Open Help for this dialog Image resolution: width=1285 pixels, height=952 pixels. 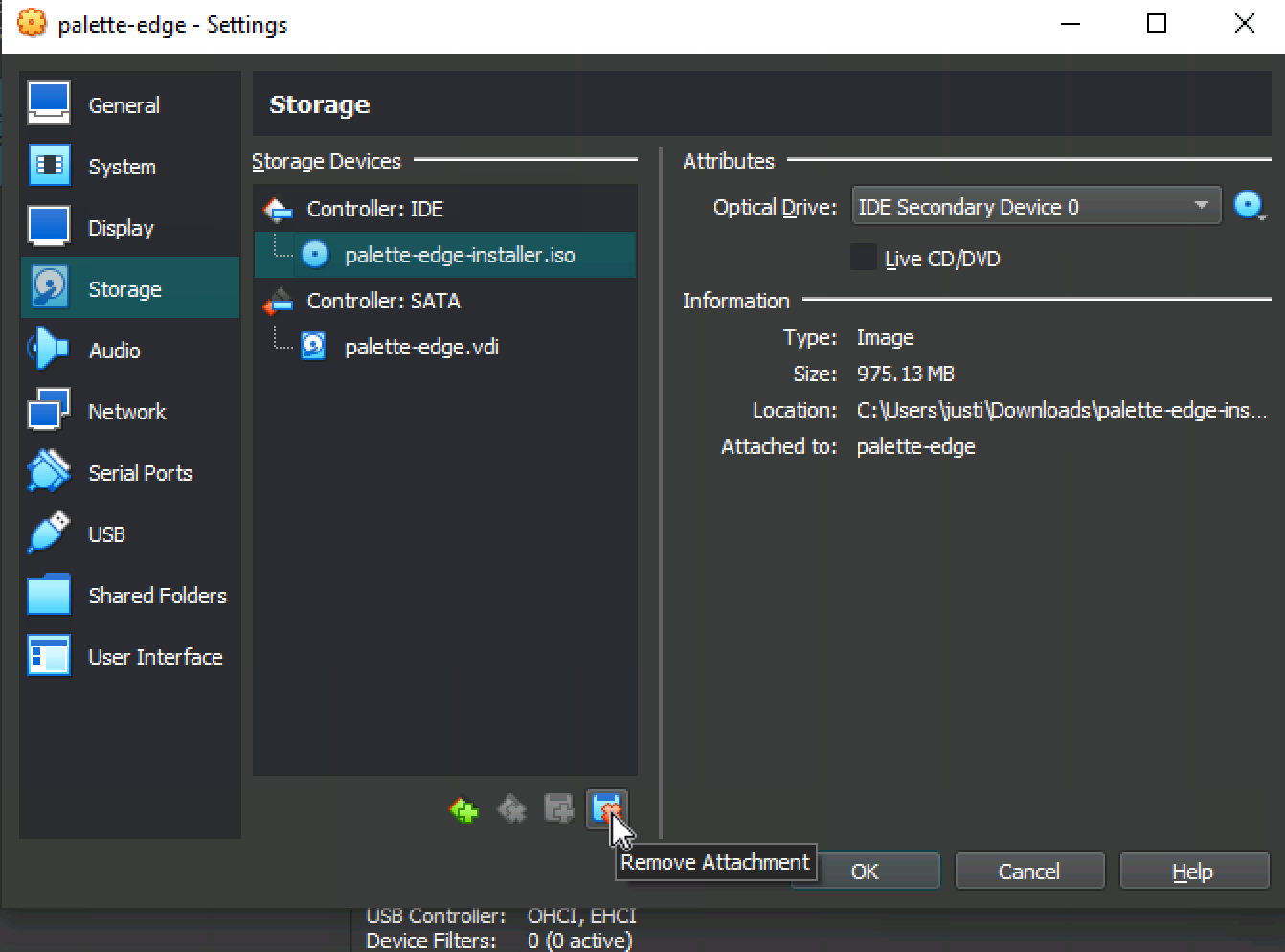click(1193, 872)
